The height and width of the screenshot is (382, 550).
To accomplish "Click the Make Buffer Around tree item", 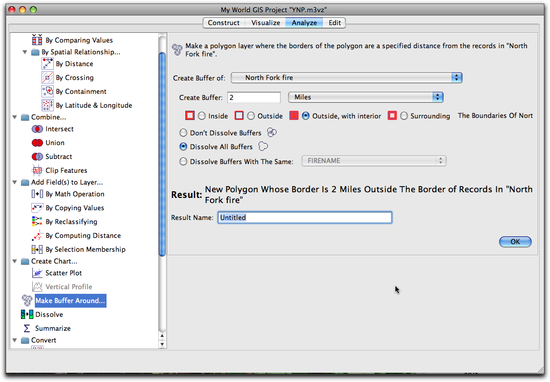I will [70, 301].
